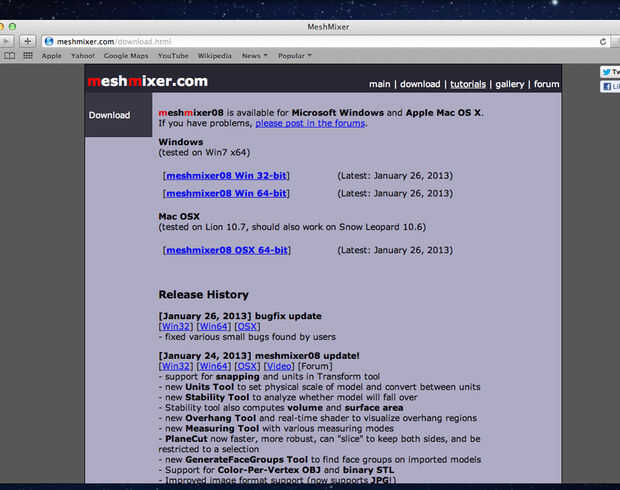Click the '[January 26, 2013] bugfix update' heading
Screen dimensions: 620x490
pos(240,316)
